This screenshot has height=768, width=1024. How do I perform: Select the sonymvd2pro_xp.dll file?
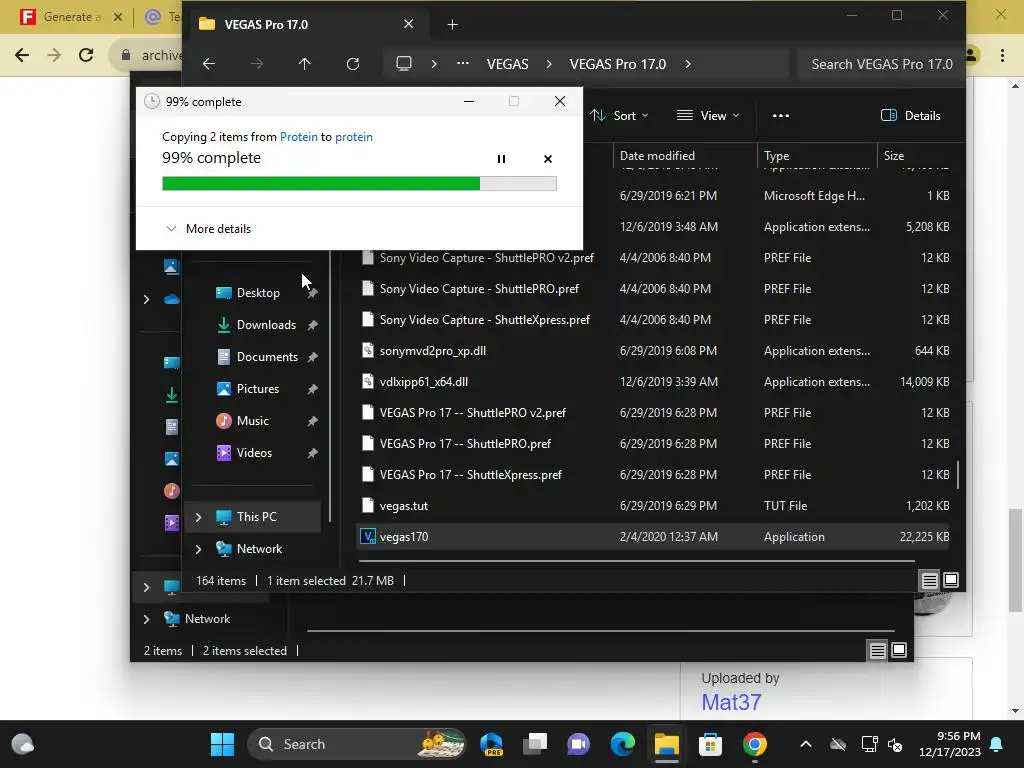tap(653, 351)
